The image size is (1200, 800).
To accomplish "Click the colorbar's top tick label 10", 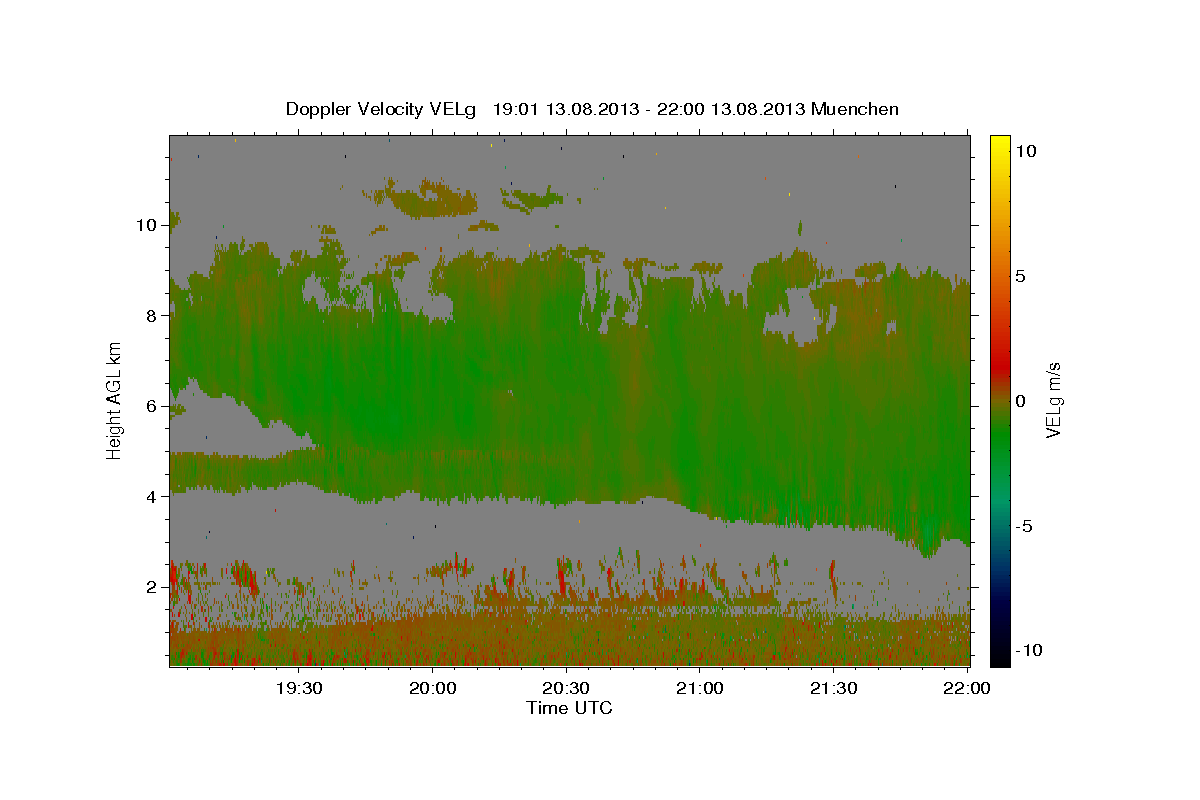I will [1025, 151].
